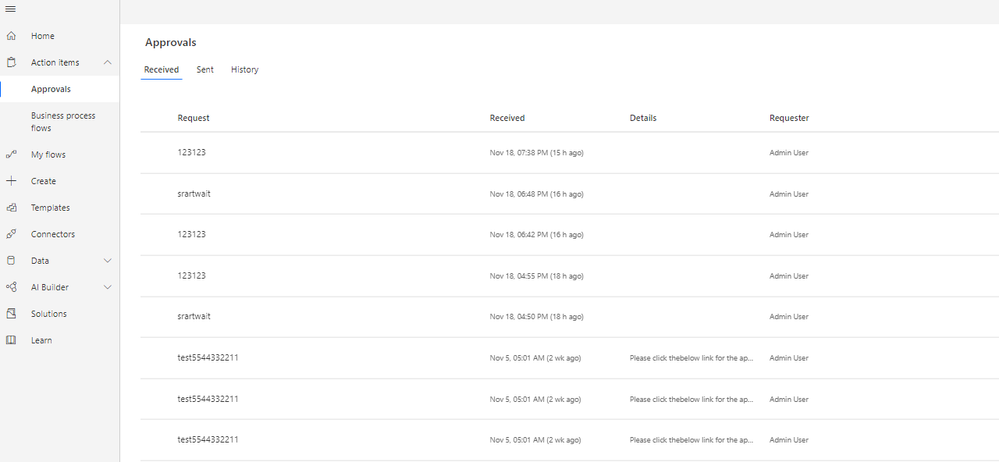Open the first test5544332211 request
999x462 pixels.
pos(207,357)
